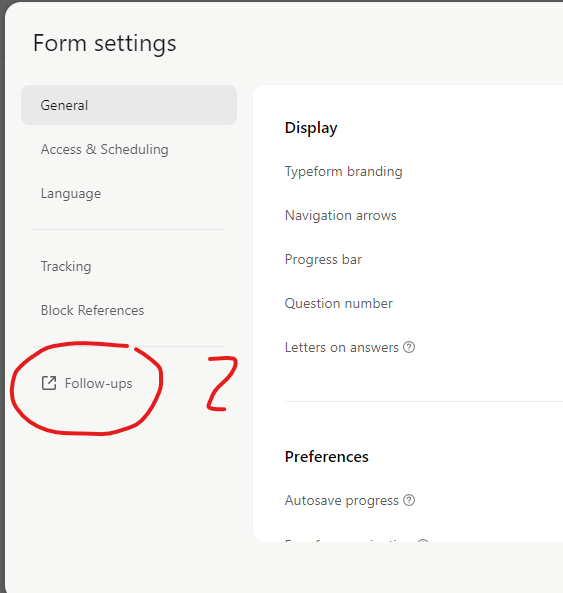Image resolution: width=563 pixels, height=593 pixels.
Task: Click the hand-drawn red number annotation
Action: (x=222, y=383)
